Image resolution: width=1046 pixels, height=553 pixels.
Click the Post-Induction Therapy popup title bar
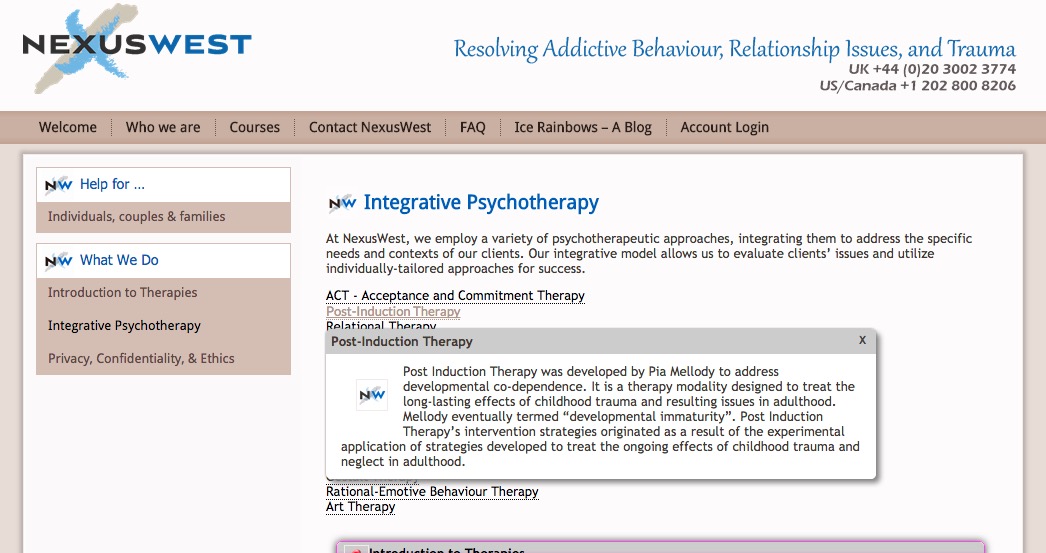pyautogui.click(x=600, y=342)
